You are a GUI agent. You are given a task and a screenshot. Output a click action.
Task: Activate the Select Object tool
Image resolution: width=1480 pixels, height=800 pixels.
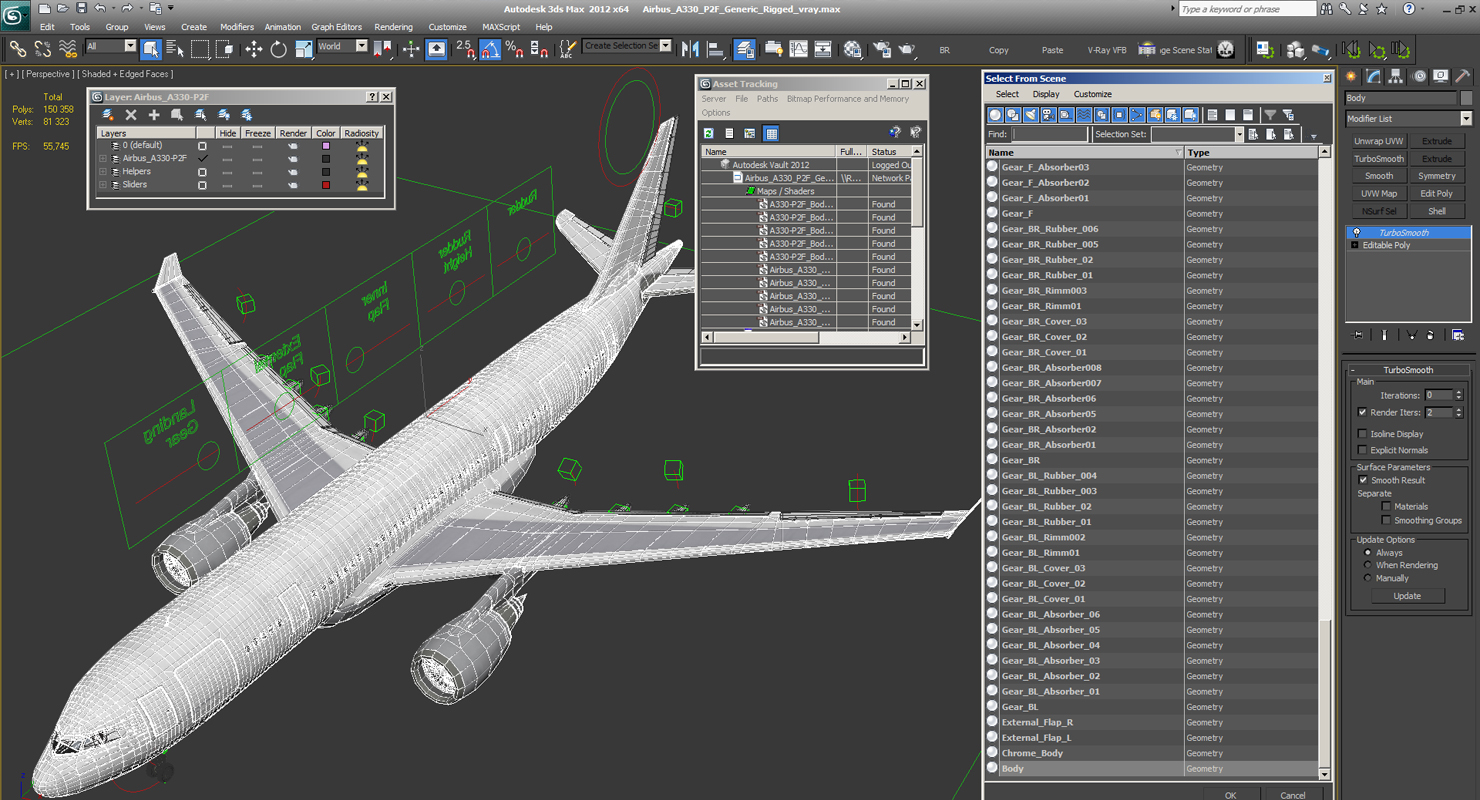coord(151,49)
